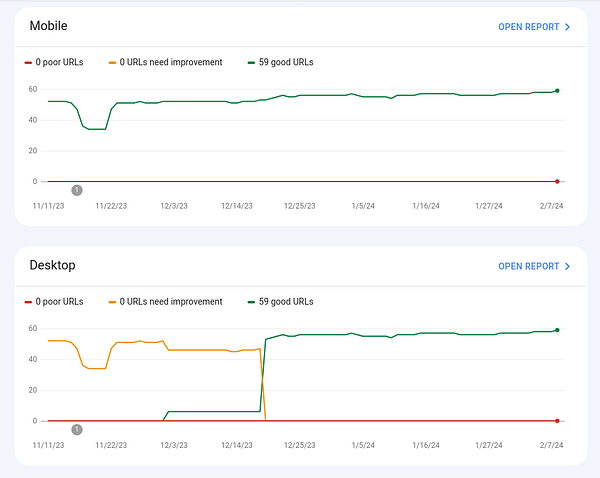Click the green endpoint dot on Mobile chart

click(557, 91)
